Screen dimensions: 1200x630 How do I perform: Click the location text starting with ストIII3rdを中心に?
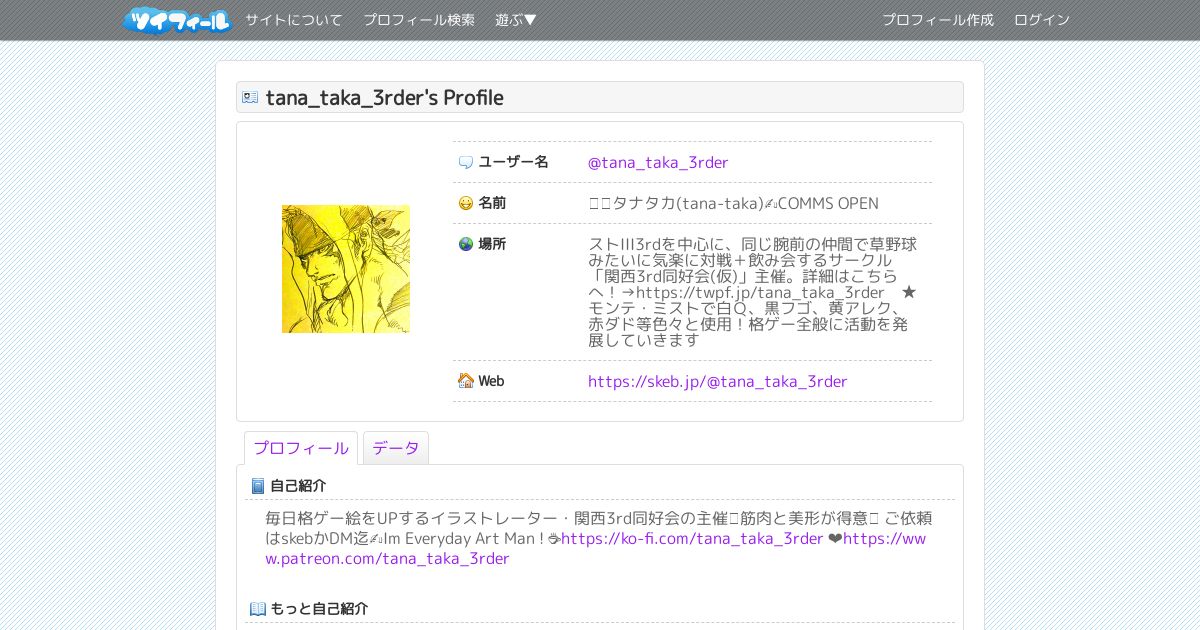[x=753, y=292]
